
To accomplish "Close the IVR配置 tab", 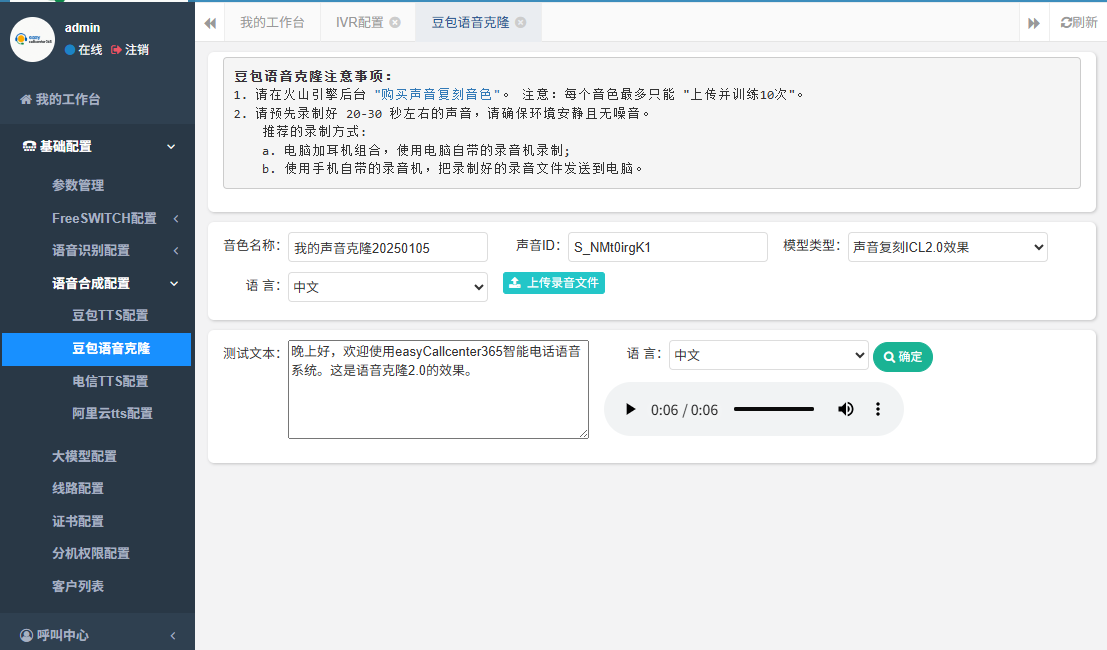I will pyautogui.click(x=395, y=23).
